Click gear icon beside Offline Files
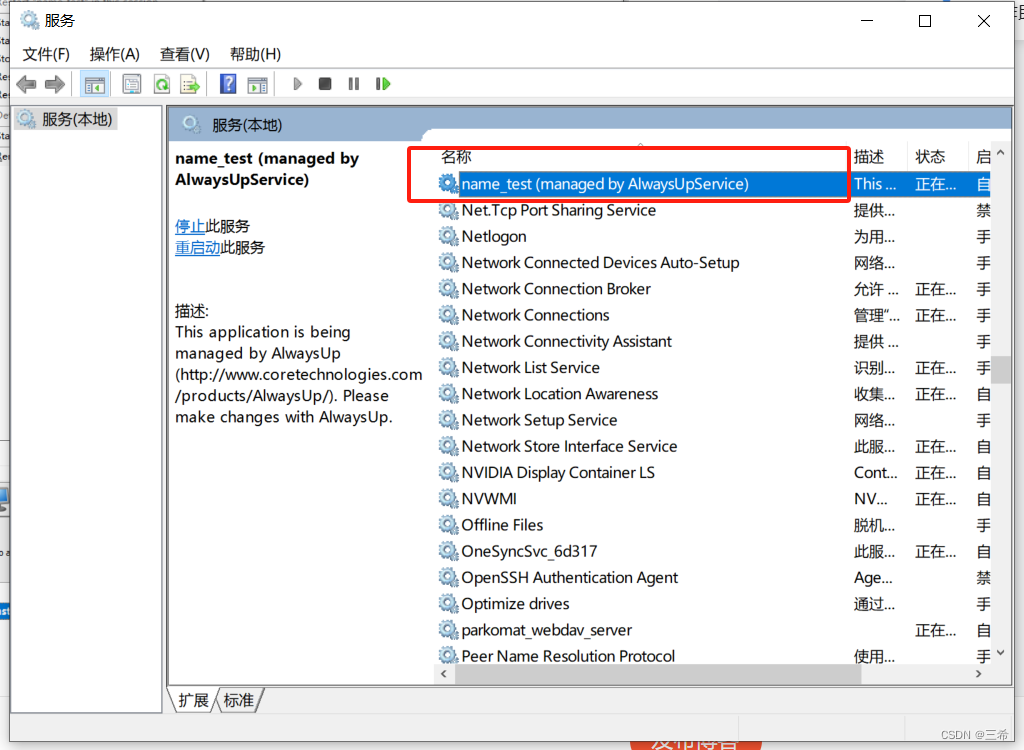 448,525
